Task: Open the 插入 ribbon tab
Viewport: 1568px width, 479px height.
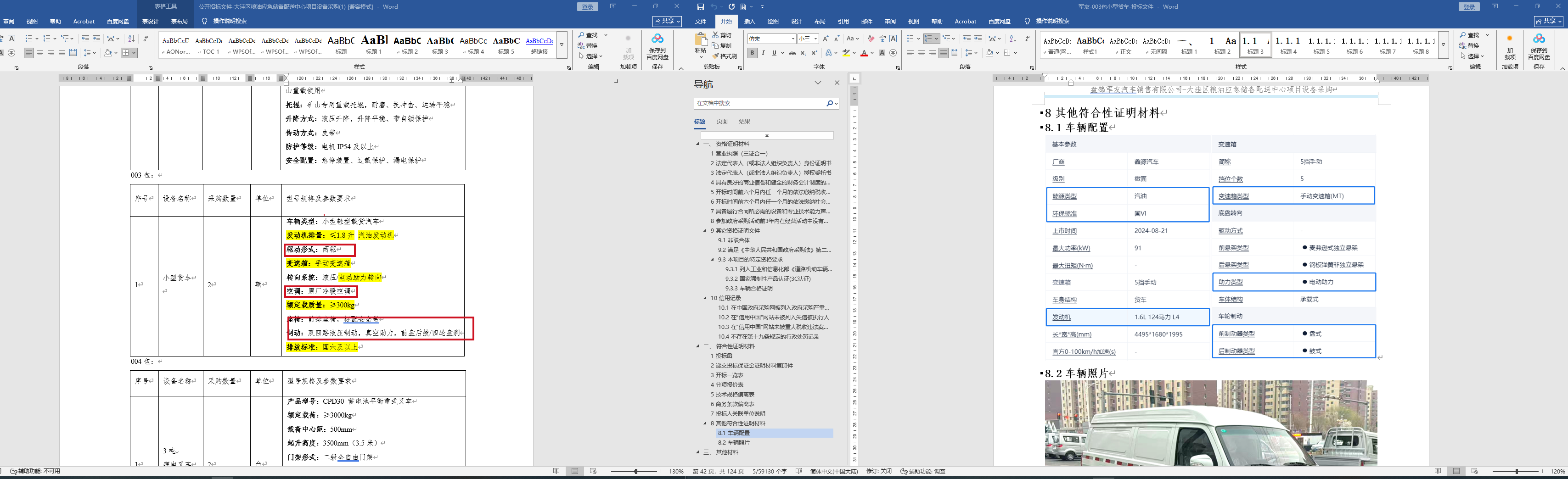Action: [x=749, y=21]
